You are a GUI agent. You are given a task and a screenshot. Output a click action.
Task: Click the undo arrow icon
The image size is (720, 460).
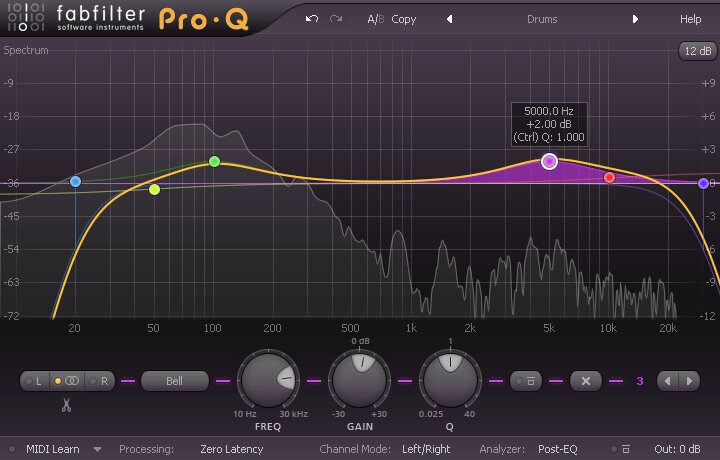pos(312,19)
